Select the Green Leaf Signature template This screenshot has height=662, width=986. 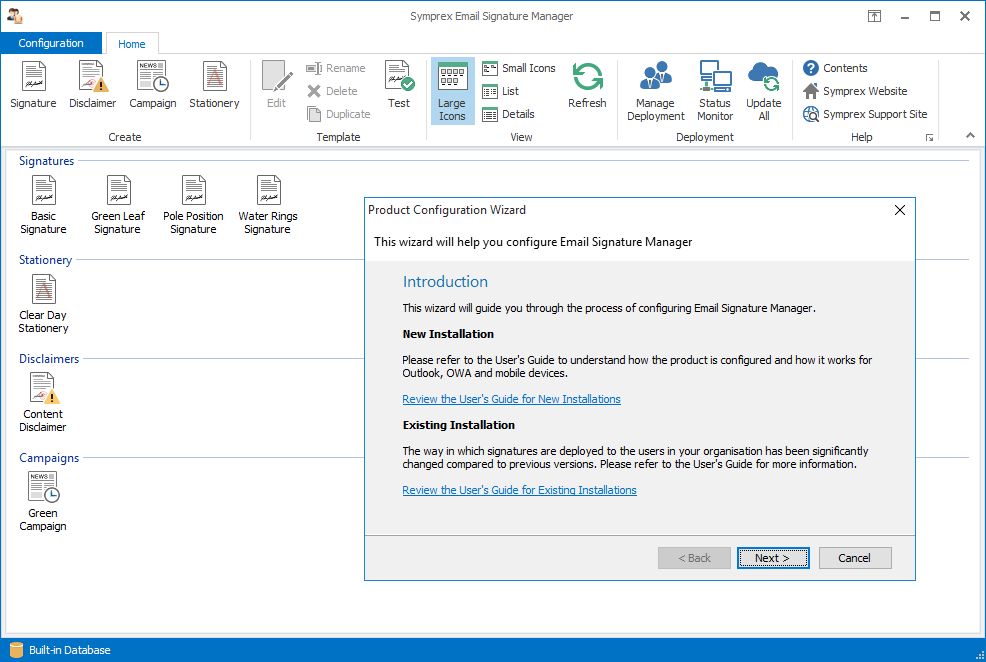(118, 205)
